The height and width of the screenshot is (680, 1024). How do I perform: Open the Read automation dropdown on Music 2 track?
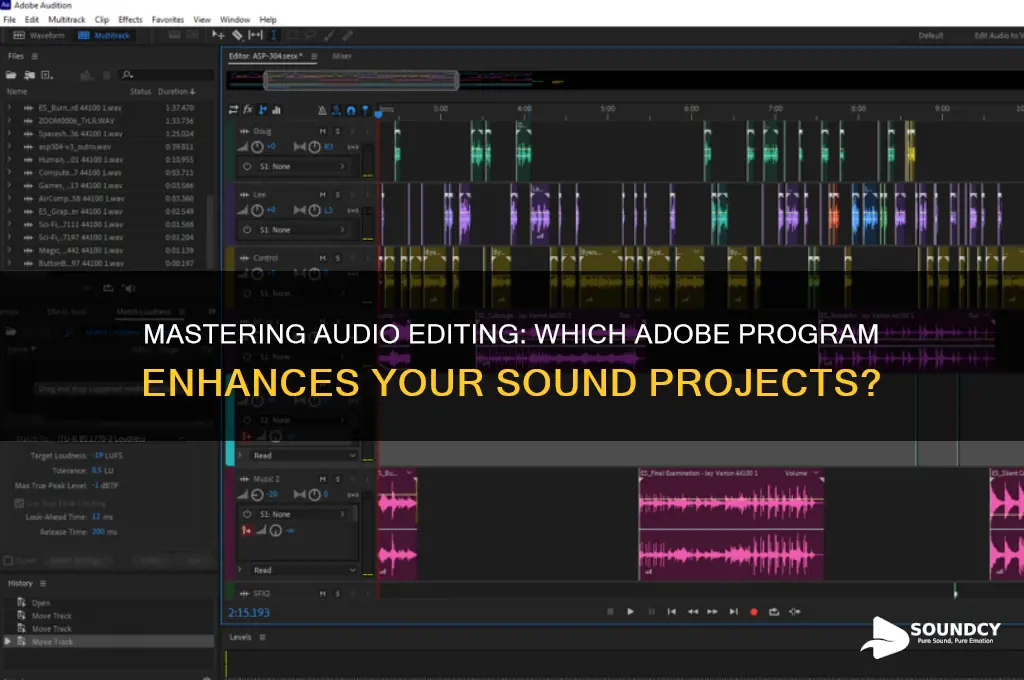pyautogui.click(x=303, y=570)
